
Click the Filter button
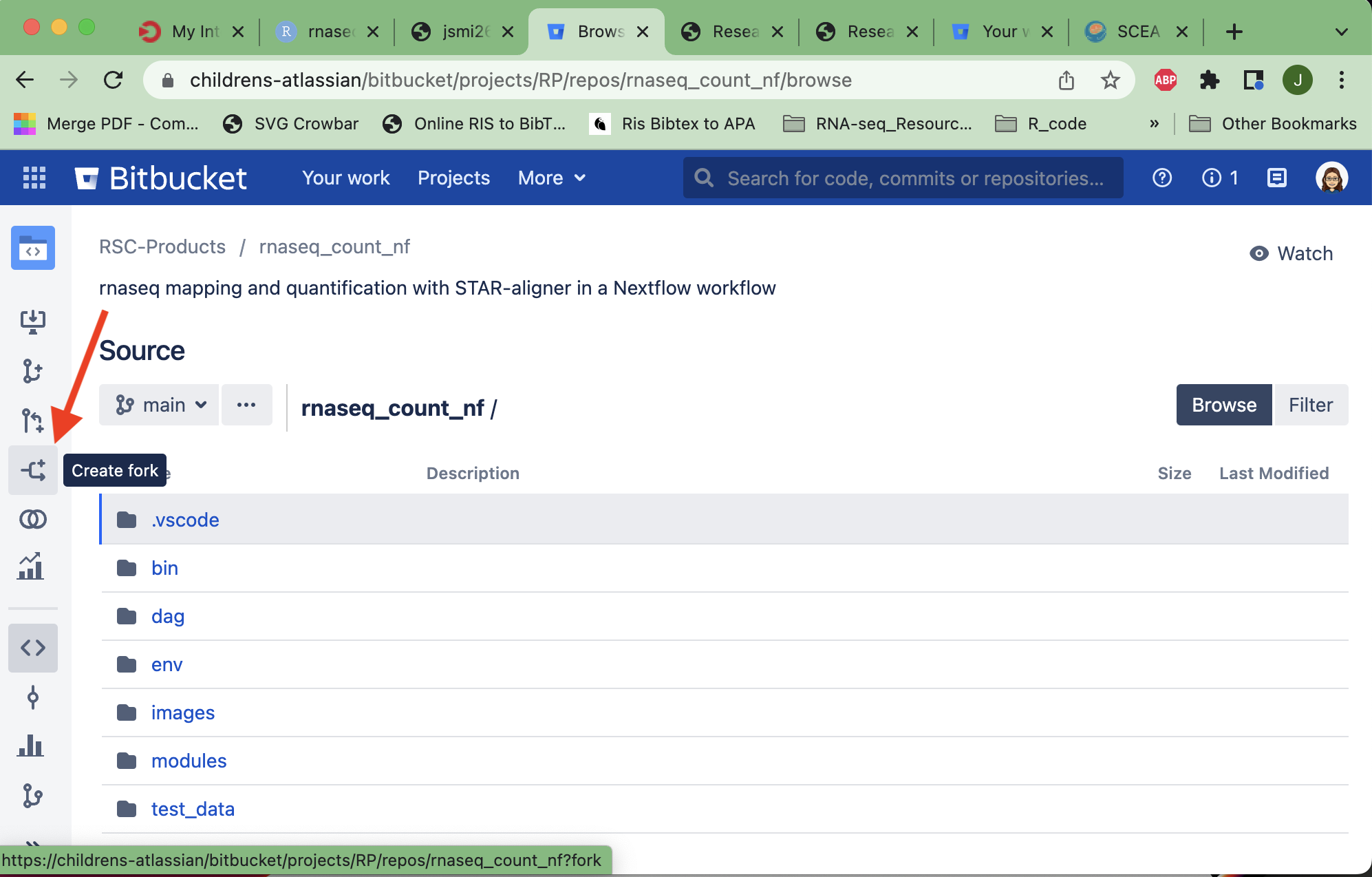1311,405
